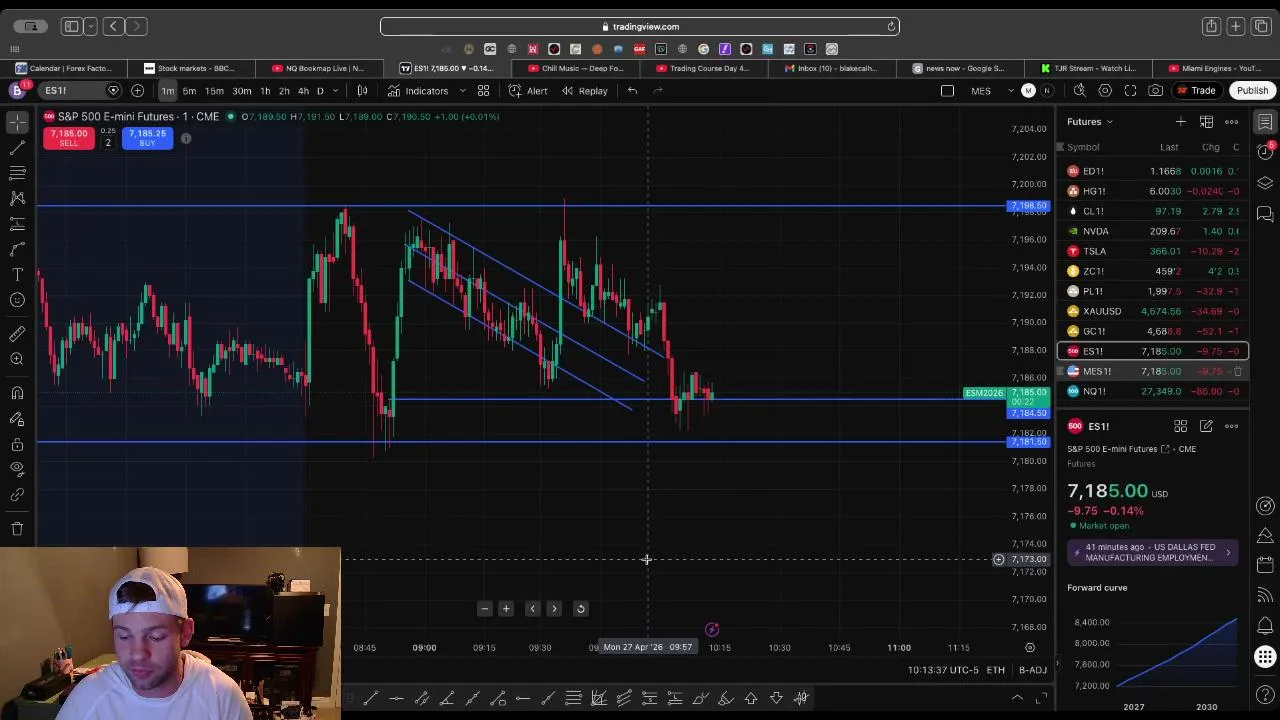This screenshot has width=1280, height=720.
Task: Select NQ1! in the watchlist
Action: click(x=1152, y=391)
